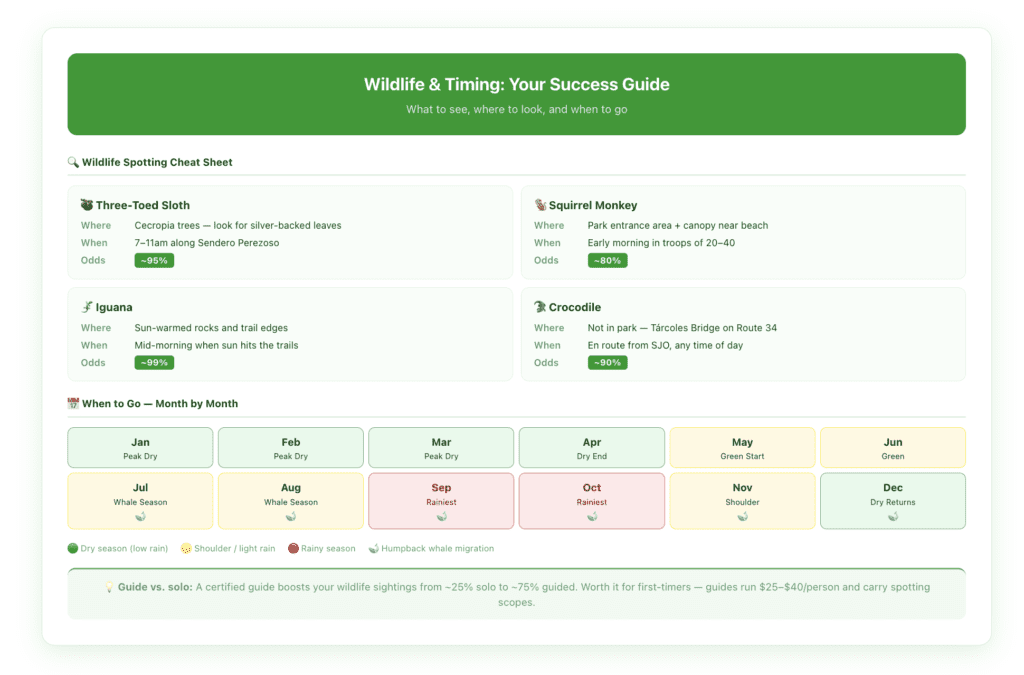Click the crocodile icon in the Crocodile card
The height and width of the screenshot is (675, 1024).
(x=540, y=307)
